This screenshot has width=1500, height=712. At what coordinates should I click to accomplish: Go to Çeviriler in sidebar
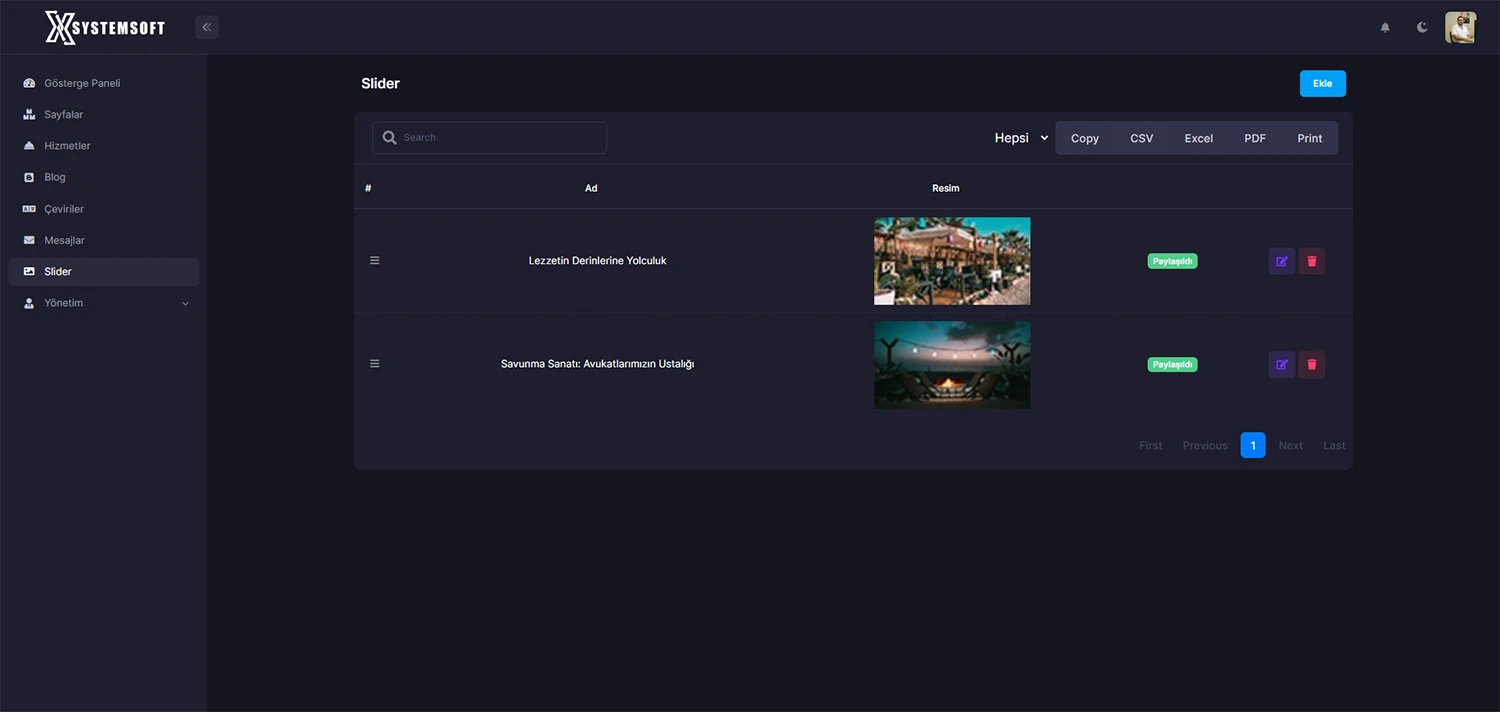[x=64, y=209]
